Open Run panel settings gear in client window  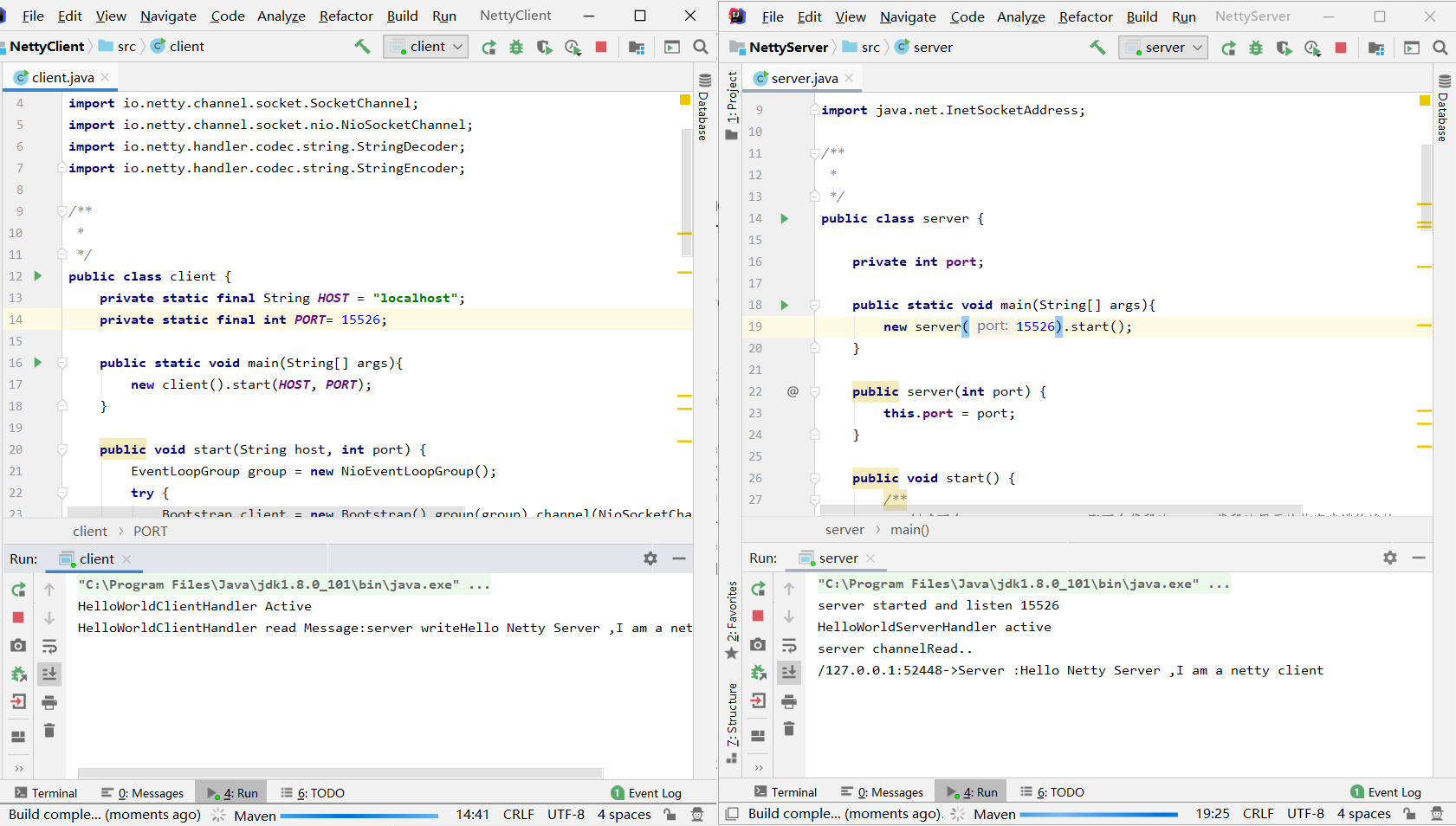point(650,558)
